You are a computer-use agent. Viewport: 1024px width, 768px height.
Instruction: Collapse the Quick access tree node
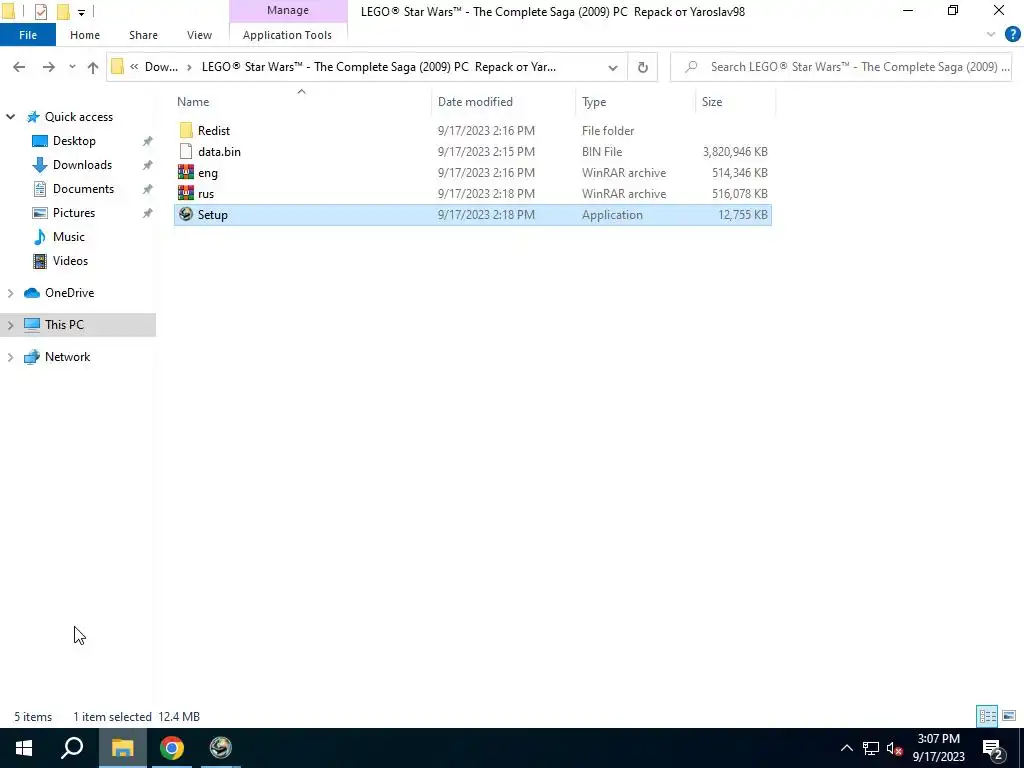10,117
